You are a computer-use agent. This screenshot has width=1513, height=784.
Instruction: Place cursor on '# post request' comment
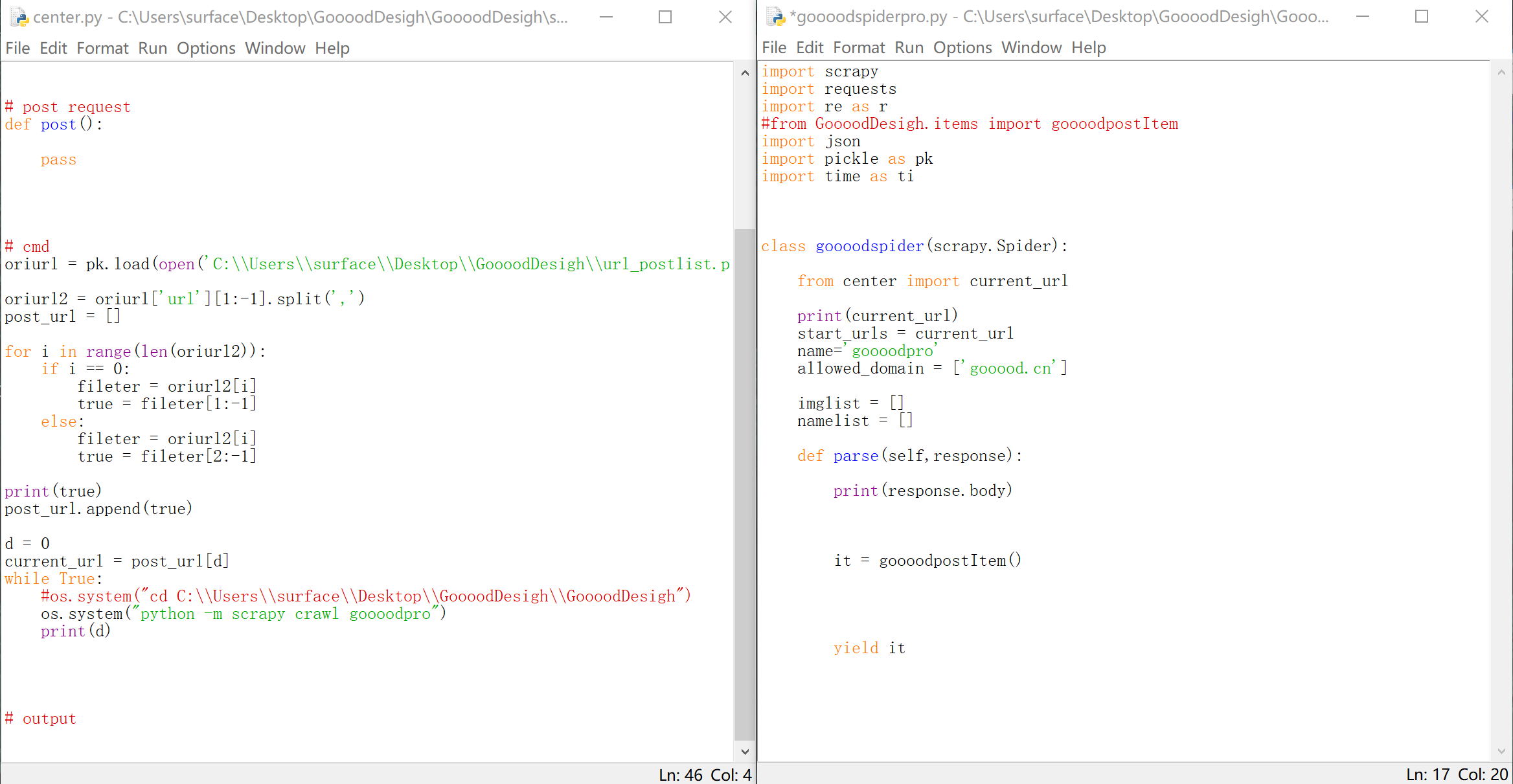pos(68,107)
